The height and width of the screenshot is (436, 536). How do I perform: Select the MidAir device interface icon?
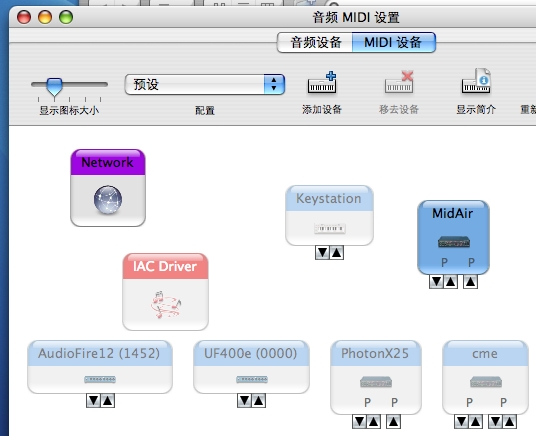coord(454,242)
